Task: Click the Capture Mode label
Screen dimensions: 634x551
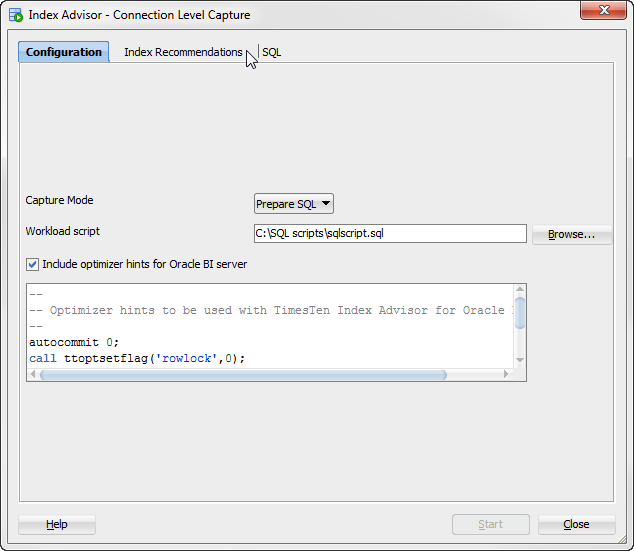Action: pyautogui.click(x=59, y=200)
